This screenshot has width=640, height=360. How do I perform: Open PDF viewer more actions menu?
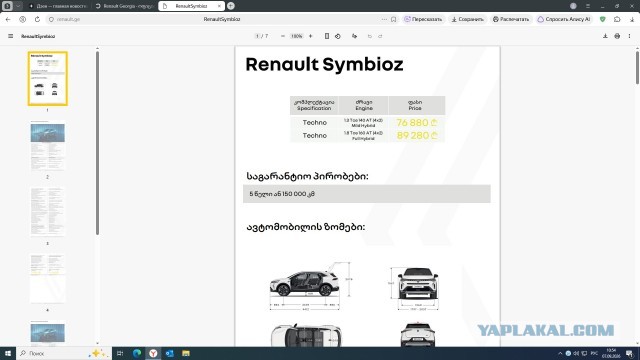coord(629,36)
